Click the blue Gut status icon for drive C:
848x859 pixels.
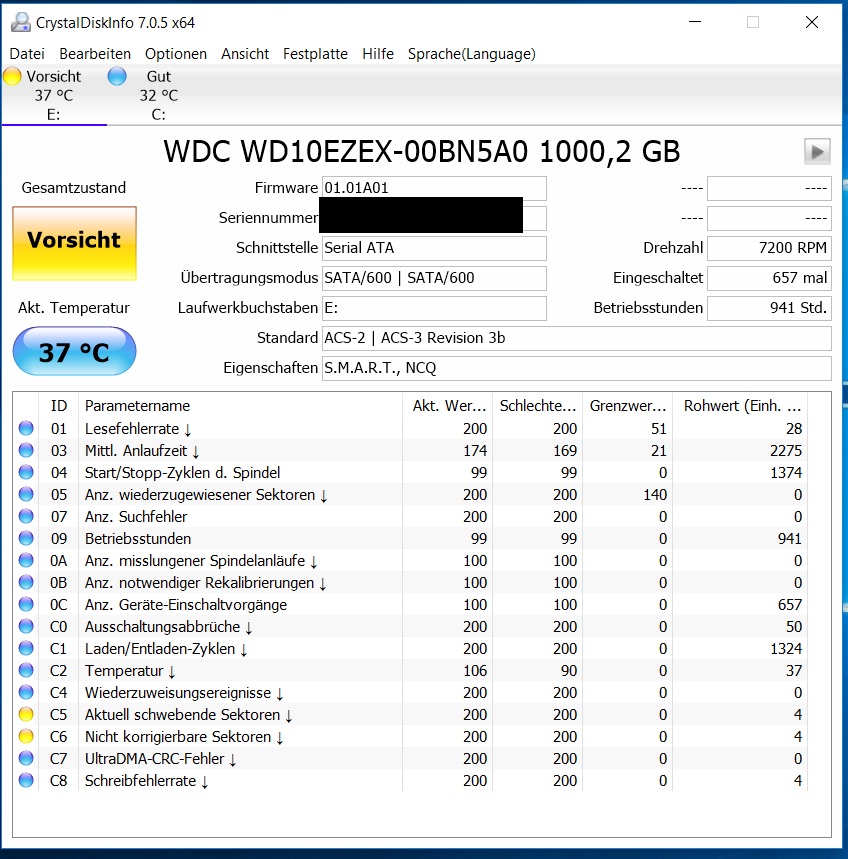point(117,76)
